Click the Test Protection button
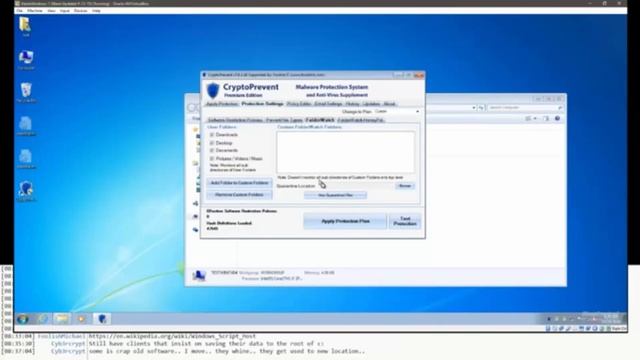The height and width of the screenshot is (360, 640). pos(405,221)
